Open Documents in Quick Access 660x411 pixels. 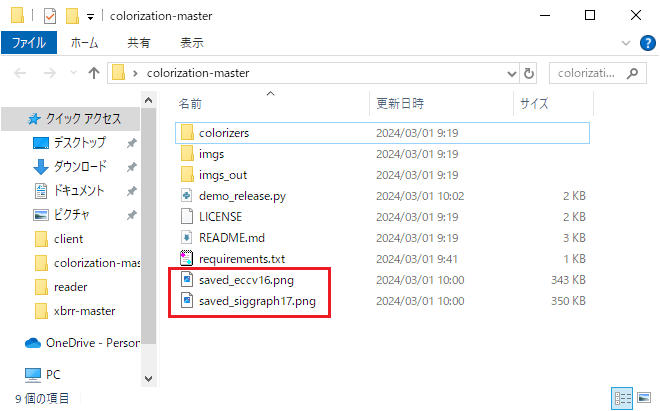pos(79,191)
